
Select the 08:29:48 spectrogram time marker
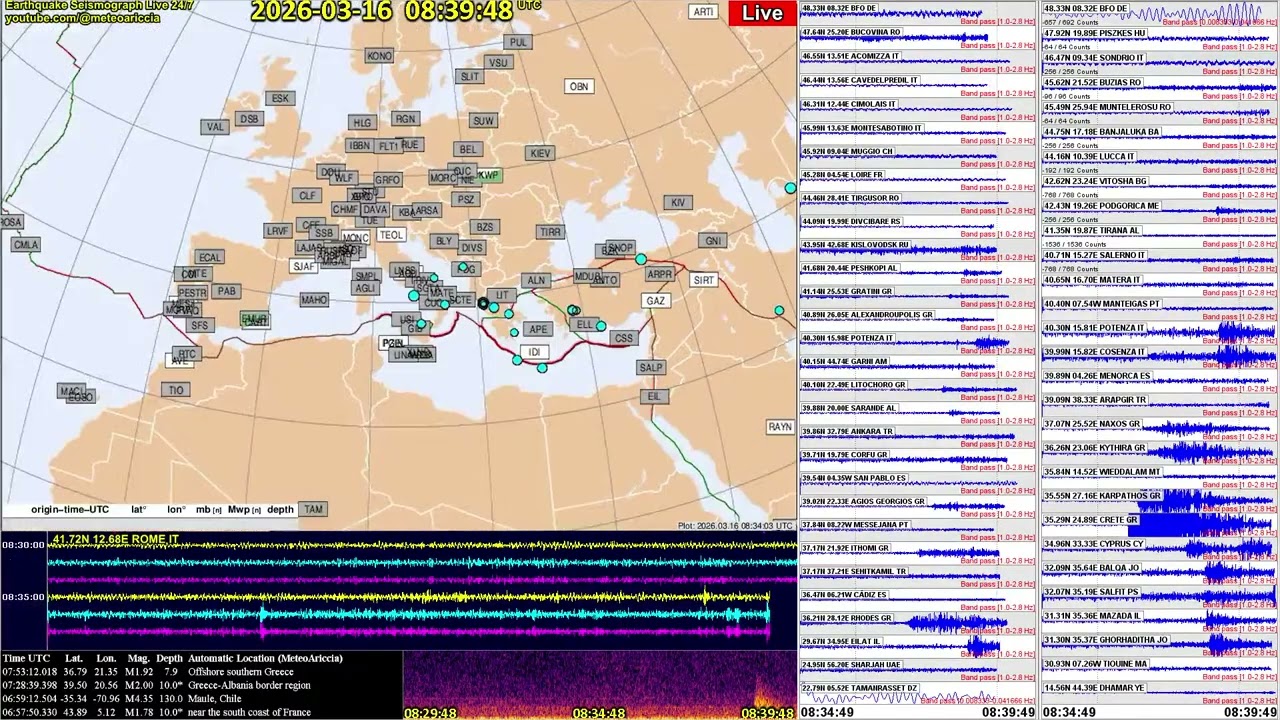click(x=430, y=713)
